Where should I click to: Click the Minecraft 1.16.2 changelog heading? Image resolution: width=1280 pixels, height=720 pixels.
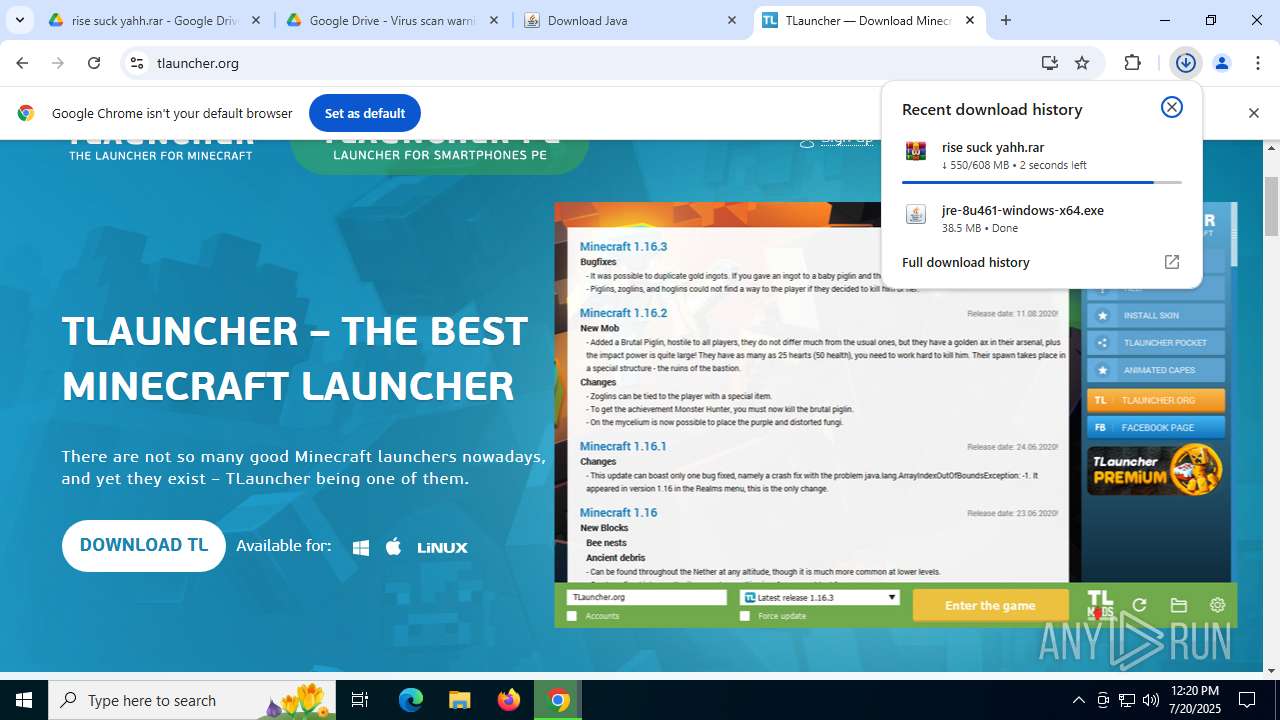pyautogui.click(x=623, y=313)
